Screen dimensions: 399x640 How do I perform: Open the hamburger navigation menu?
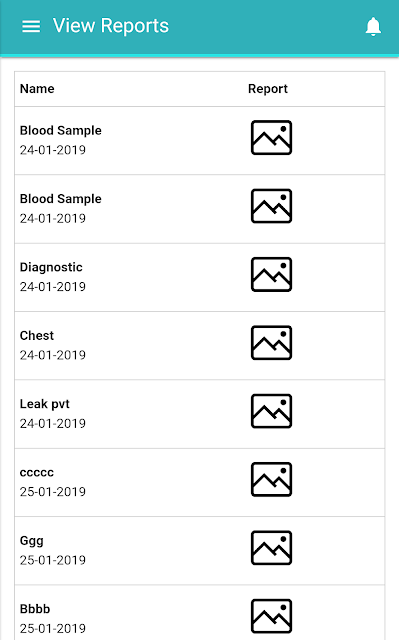[x=31, y=26]
